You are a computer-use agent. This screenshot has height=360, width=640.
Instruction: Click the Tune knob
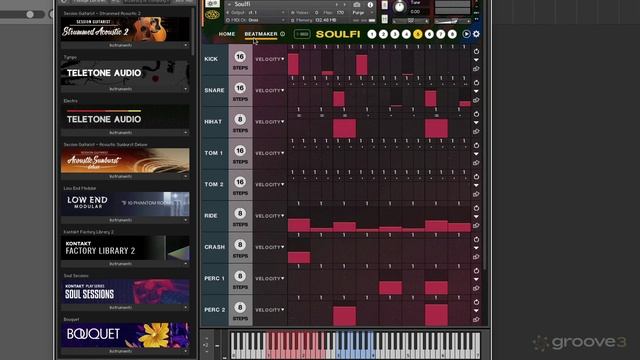coord(399,7)
